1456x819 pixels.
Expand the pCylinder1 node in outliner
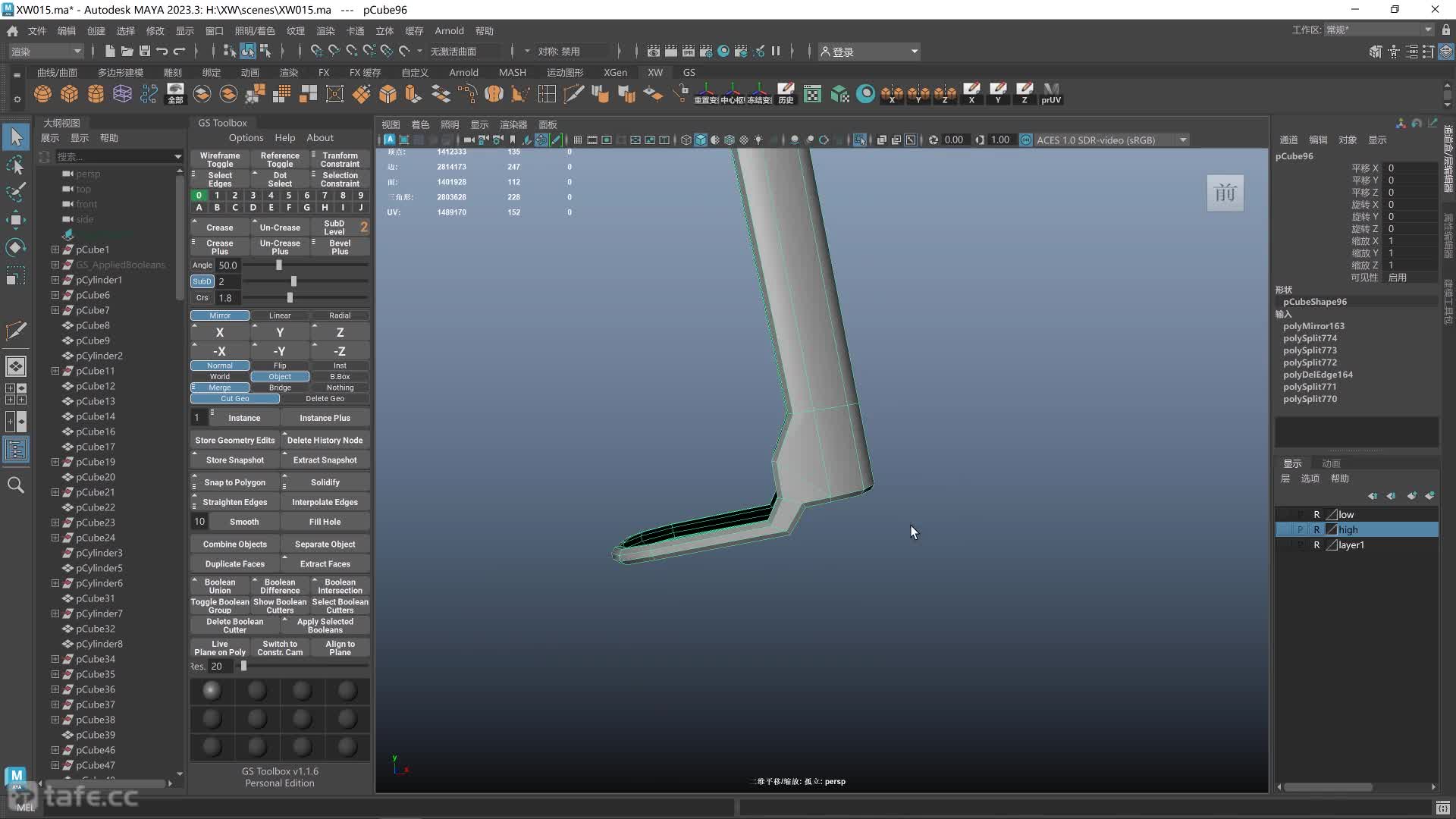tap(55, 280)
